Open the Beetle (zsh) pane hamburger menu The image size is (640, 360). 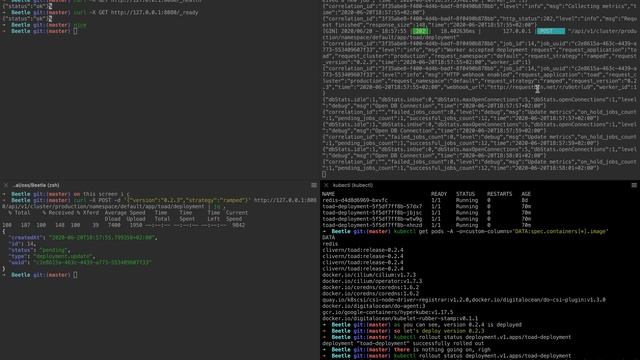[x=314, y=185]
